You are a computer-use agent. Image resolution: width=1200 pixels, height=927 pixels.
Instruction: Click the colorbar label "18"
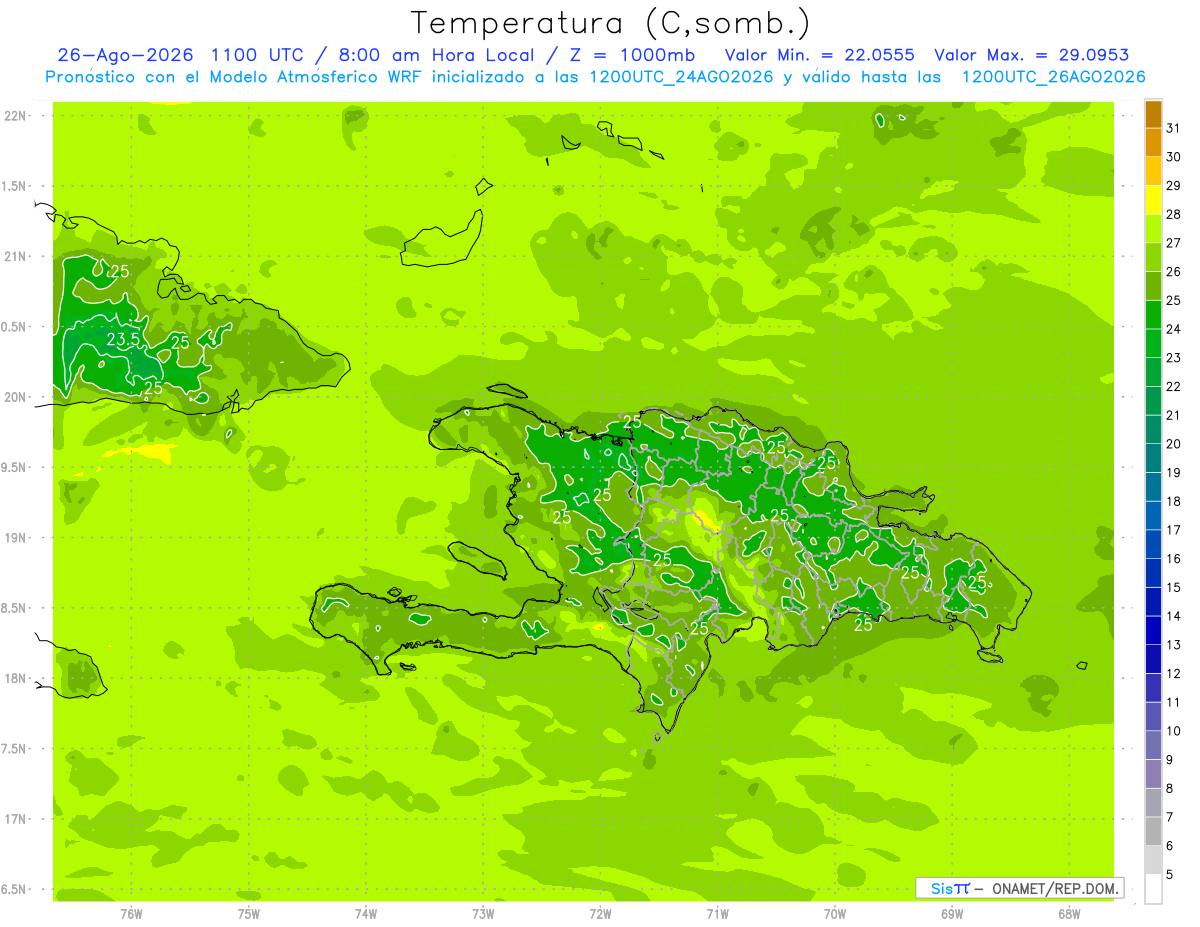pos(1174,501)
